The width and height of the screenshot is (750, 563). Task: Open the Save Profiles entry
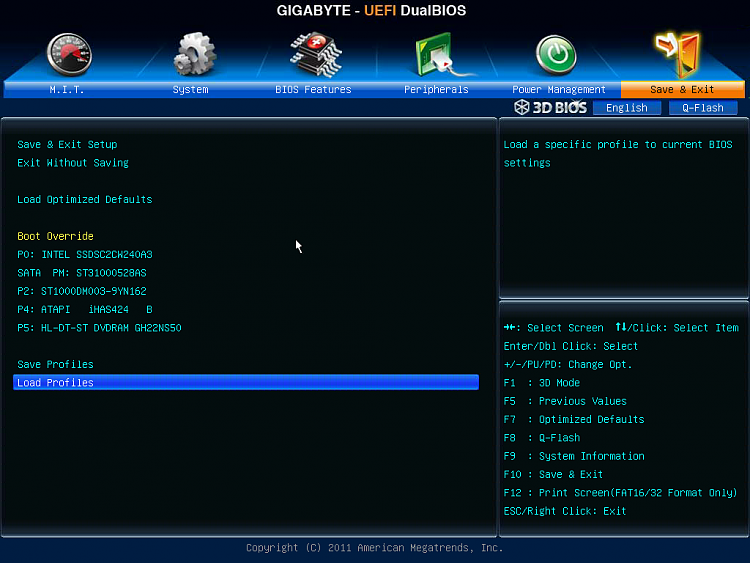(x=55, y=364)
